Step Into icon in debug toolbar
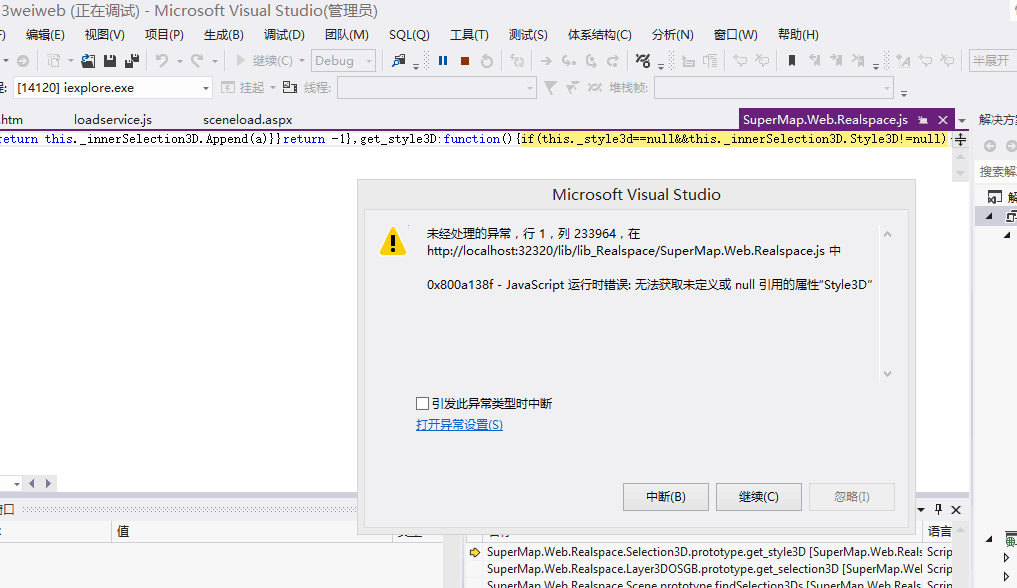Viewport: 1017px width, 588px height. tap(568, 60)
